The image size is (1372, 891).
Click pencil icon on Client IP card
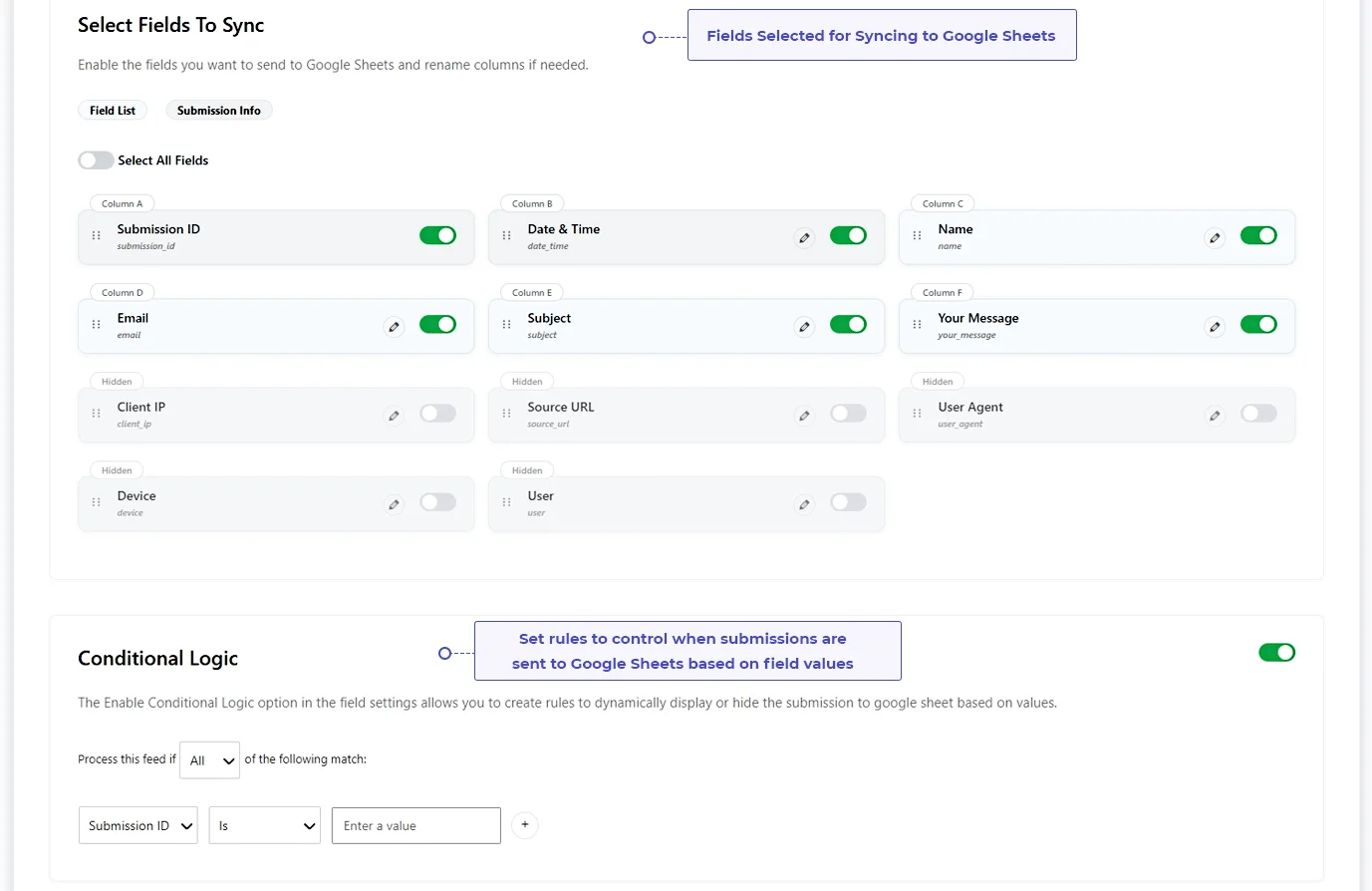[394, 415]
